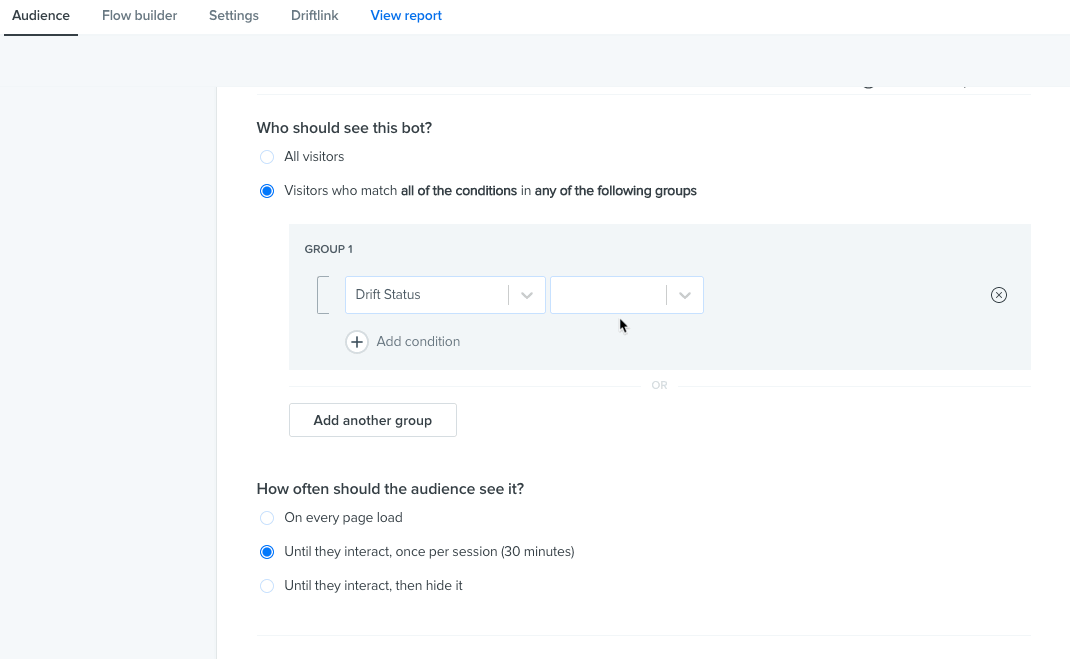Choose Until they interact, once per session

[267, 552]
